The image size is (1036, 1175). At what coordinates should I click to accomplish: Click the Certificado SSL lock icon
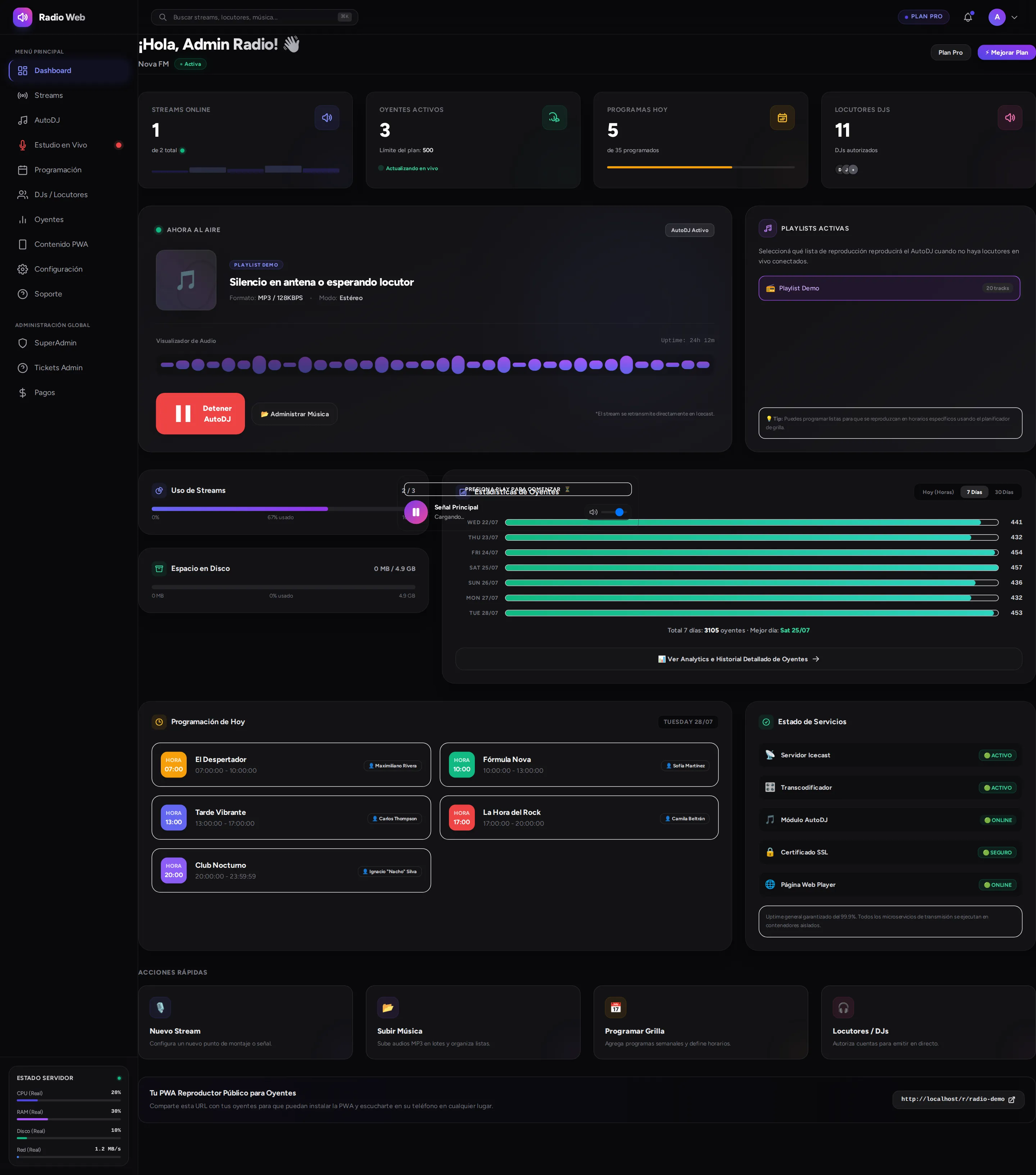click(770, 852)
